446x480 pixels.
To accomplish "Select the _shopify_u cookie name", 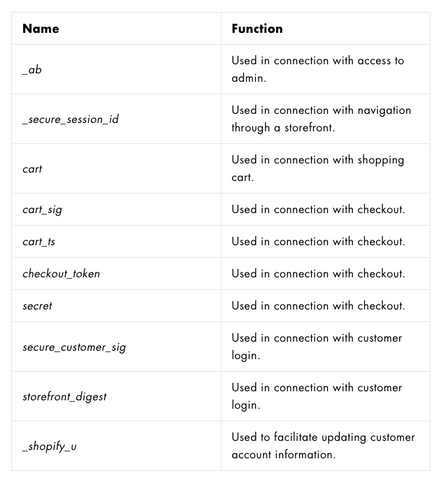I will pyautogui.click(x=49, y=446).
